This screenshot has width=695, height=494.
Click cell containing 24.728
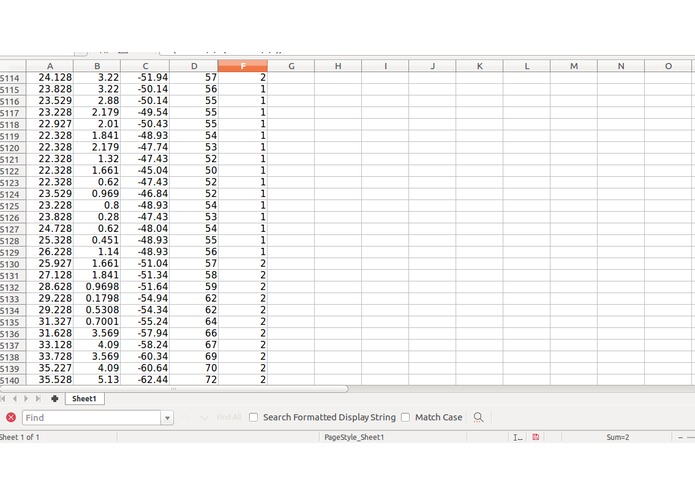50,229
